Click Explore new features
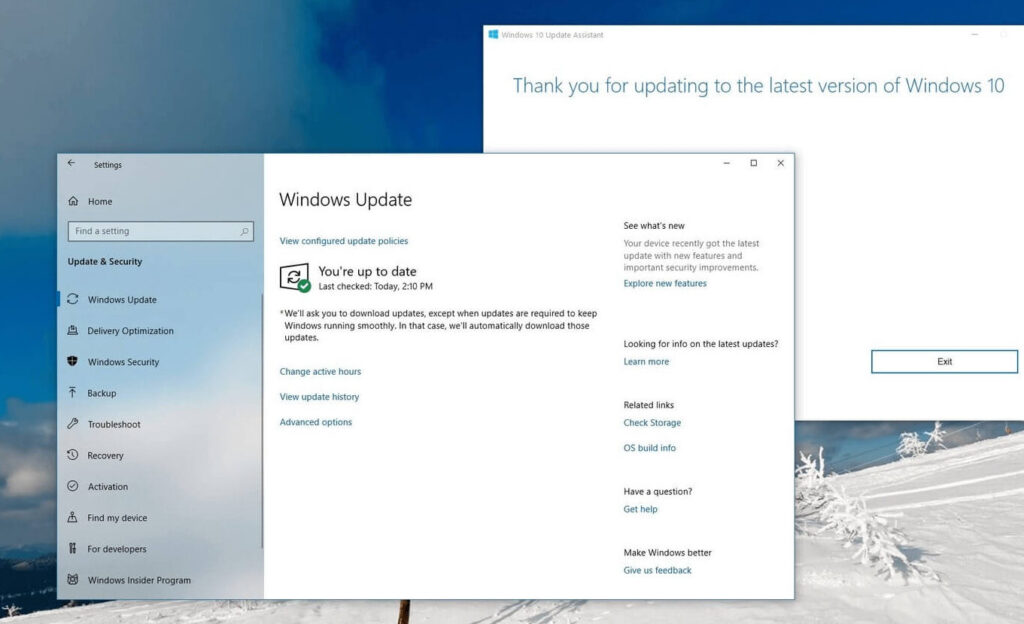The height and width of the screenshot is (624, 1024). tap(666, 282)
